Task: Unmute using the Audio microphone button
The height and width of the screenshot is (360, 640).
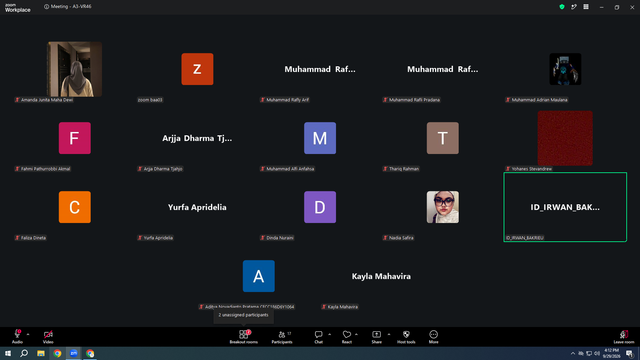Action: tap(17, 336)
